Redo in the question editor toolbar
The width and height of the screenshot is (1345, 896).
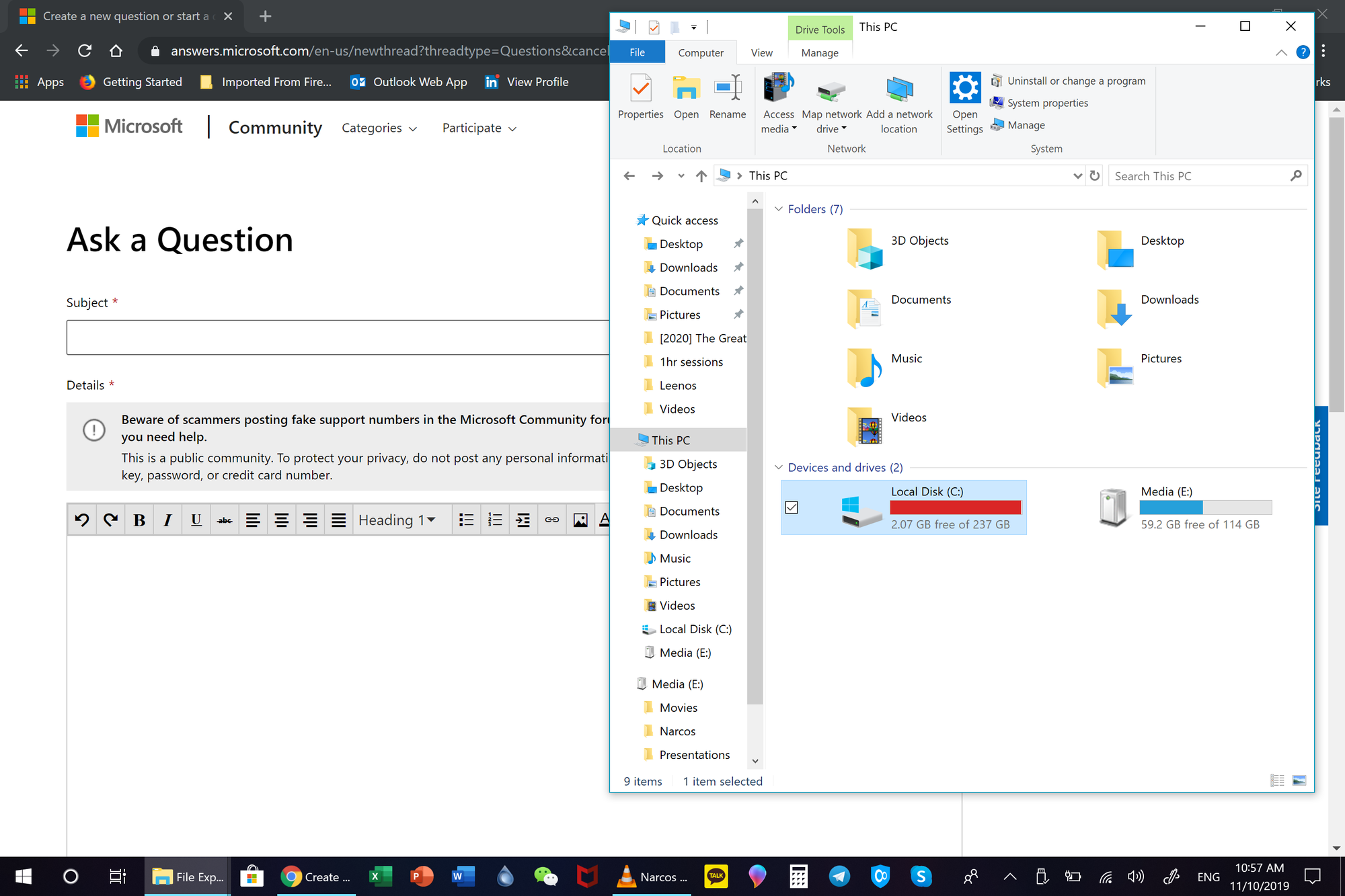coord(110,520)
